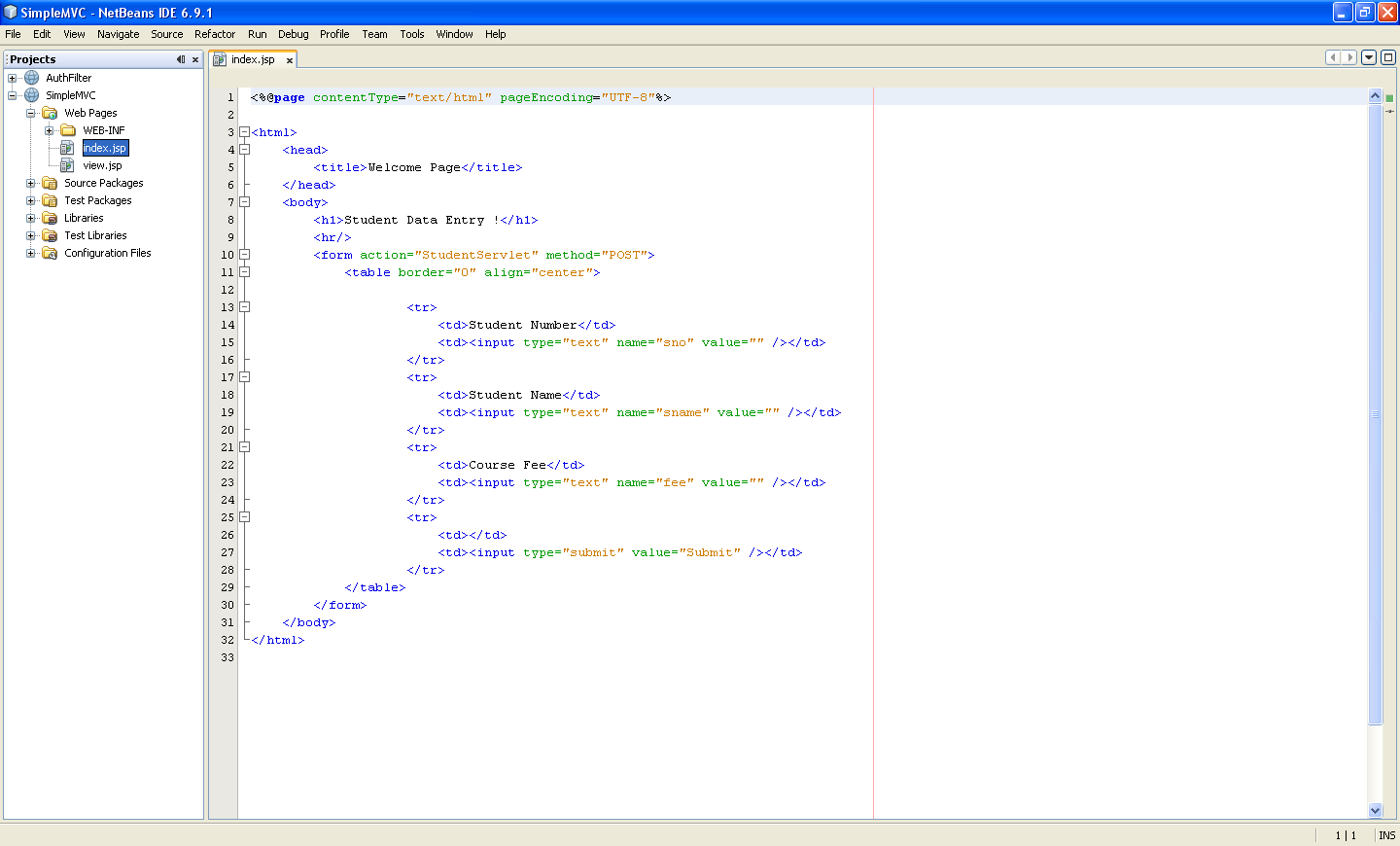This screenshot has width=1400, height=846.
Task: Minimize the Projects panel with the pin icon
Action: (x=179, y=58)
